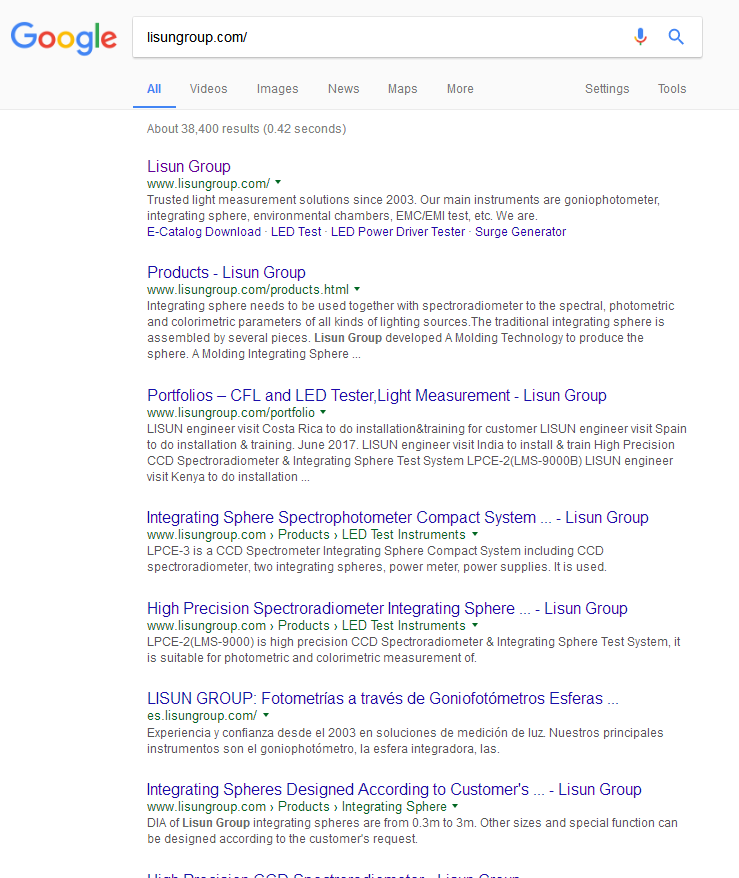Switch to the Images tab
Image resolution: width=739 pixels, height=878 pixels.
(x=277, y=89)
